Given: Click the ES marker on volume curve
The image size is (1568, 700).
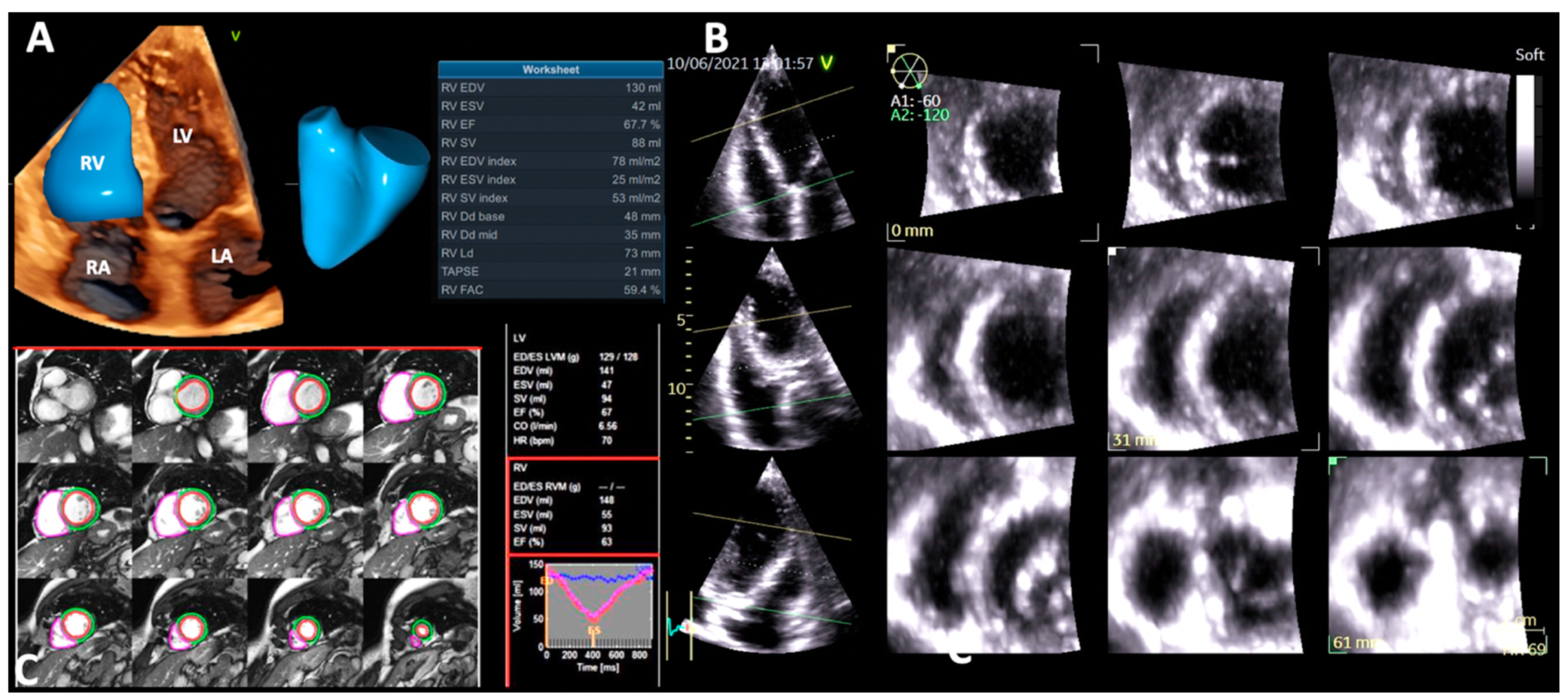Looking at the screenshot, I should (x=594, y=631).
